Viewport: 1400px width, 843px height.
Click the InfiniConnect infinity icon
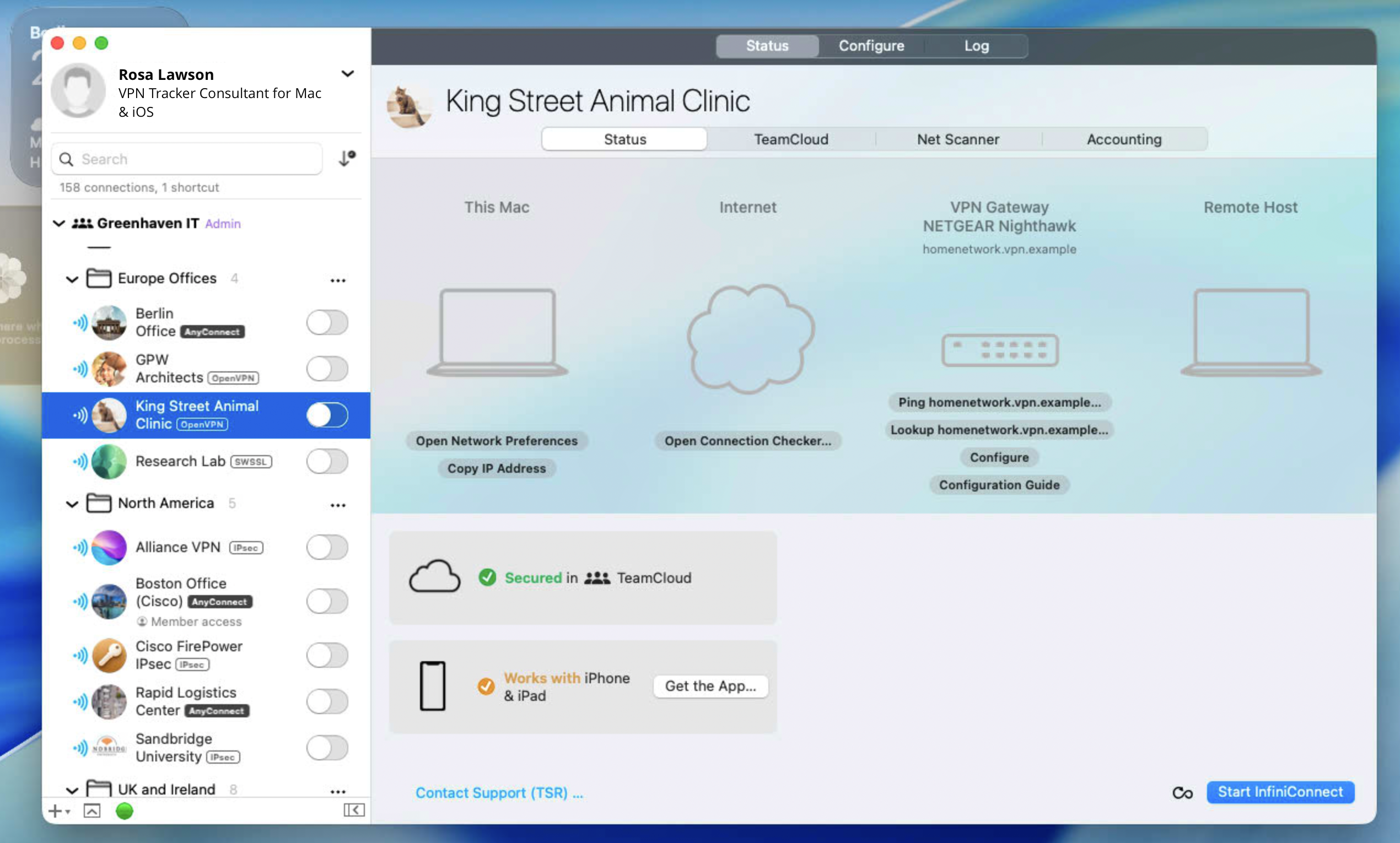click(x=1183, y=792)
